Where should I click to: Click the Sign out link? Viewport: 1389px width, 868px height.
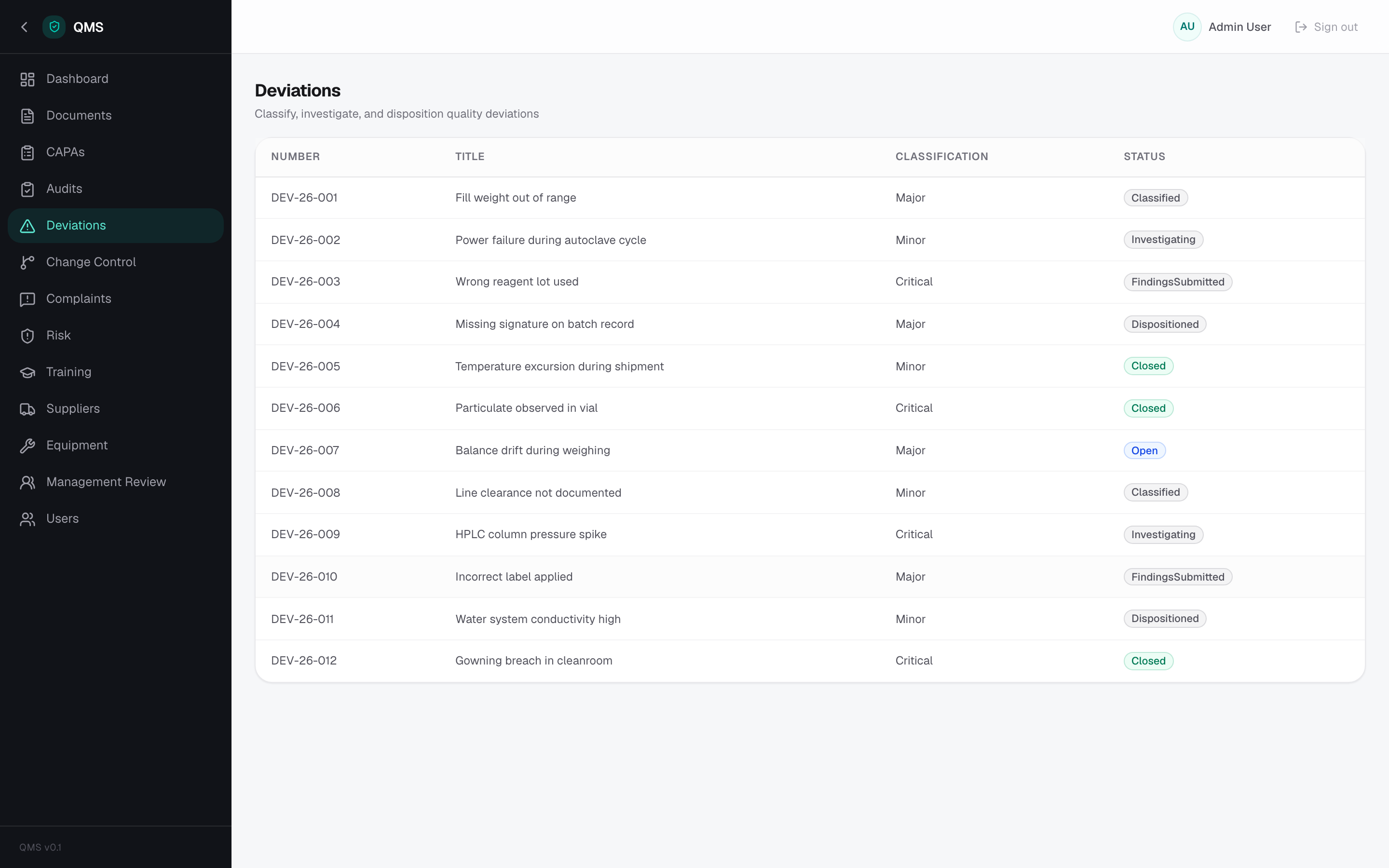1326,27
